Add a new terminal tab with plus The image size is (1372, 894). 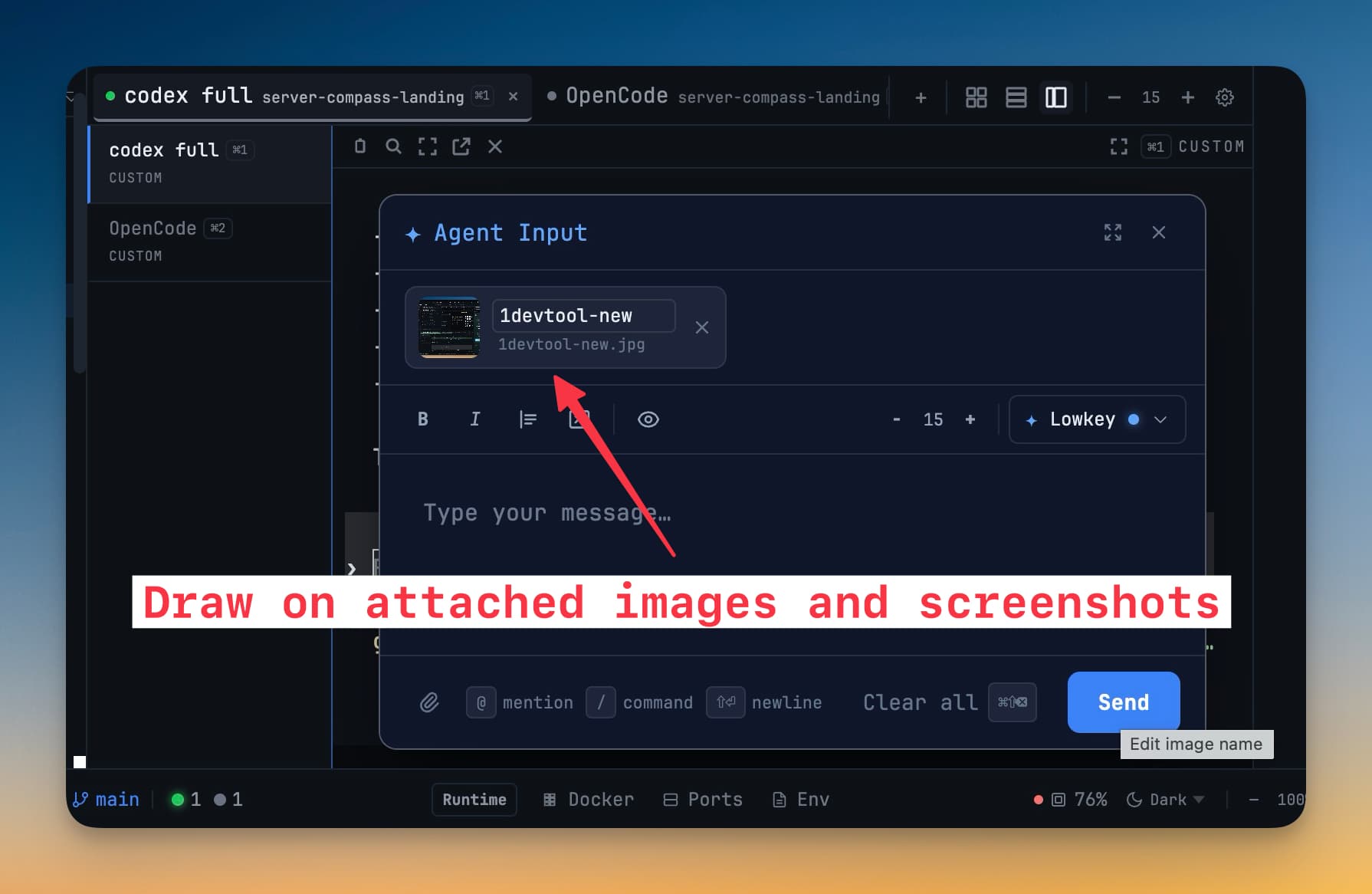(921, 97)
